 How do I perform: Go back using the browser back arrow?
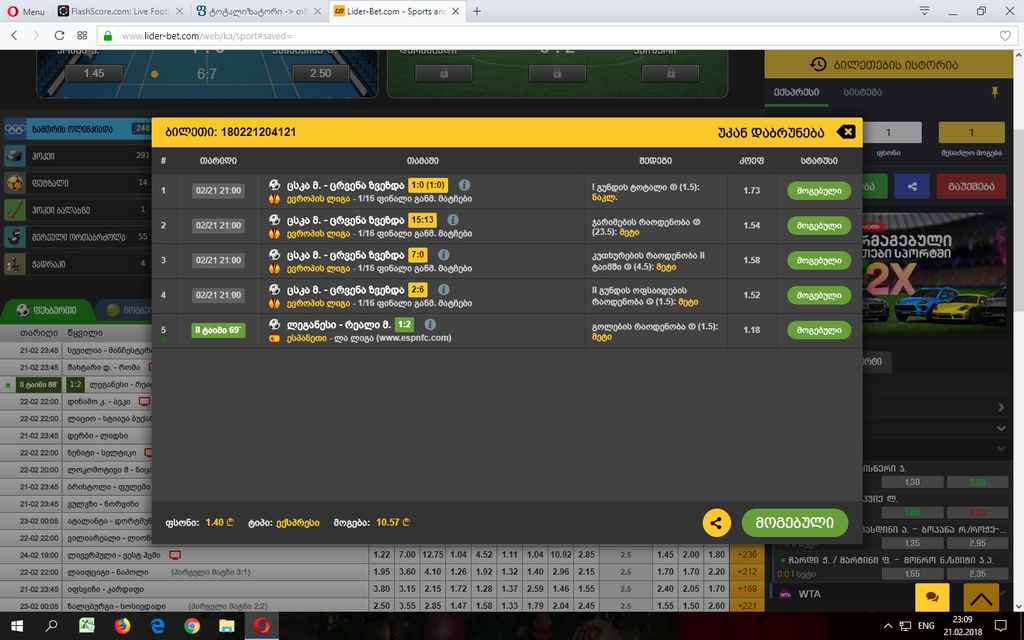14,36
